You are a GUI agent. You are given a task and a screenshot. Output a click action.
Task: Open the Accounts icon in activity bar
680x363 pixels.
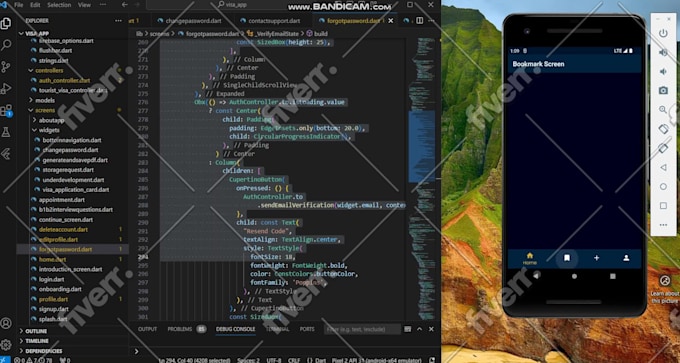click(x=6, y=323)
